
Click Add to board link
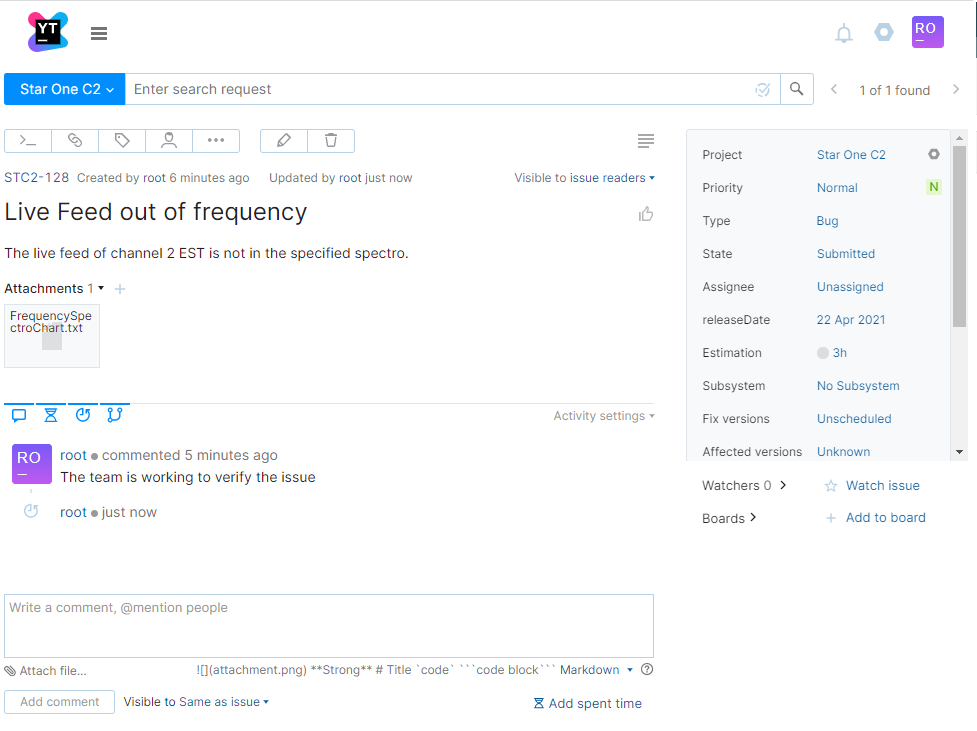[x=885, y=518]
